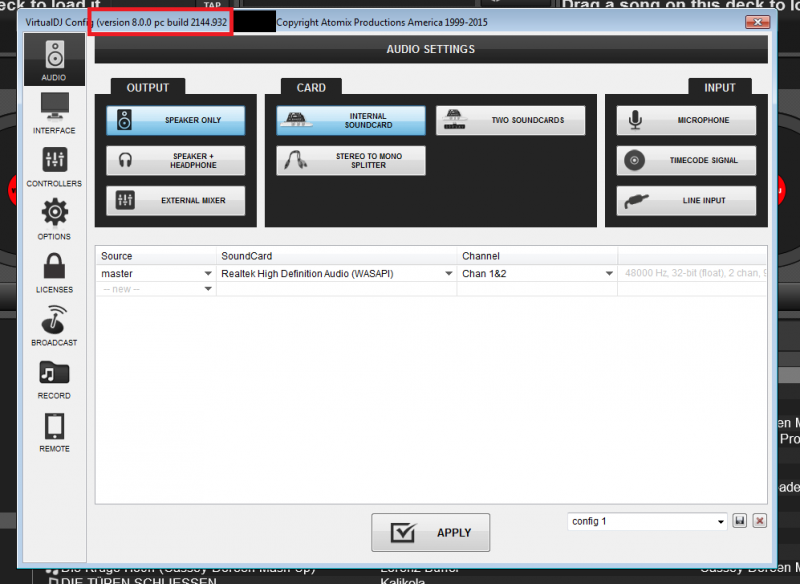
Task: Click the Source column header
Action: click(x=156, y=256)
